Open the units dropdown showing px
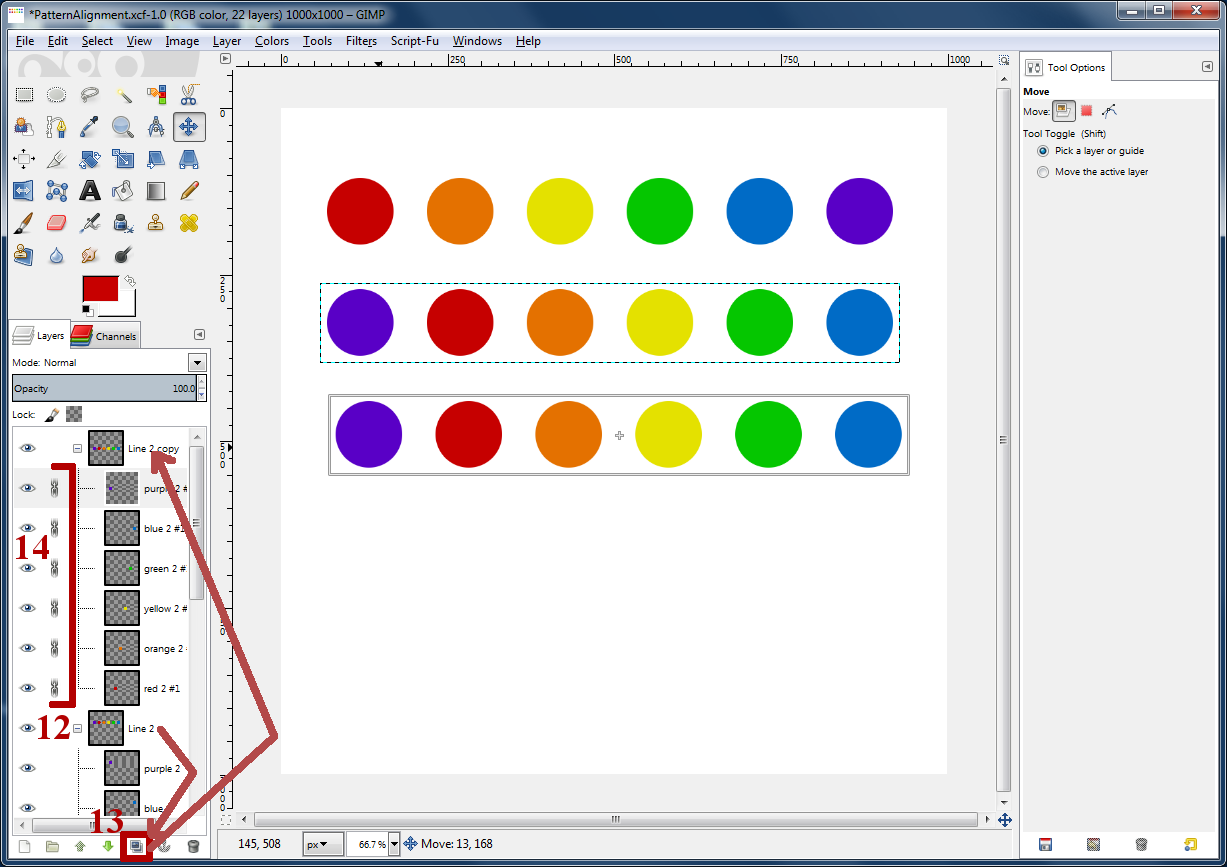Viewport: 1227px width, 867px height. tap(322, 844)
